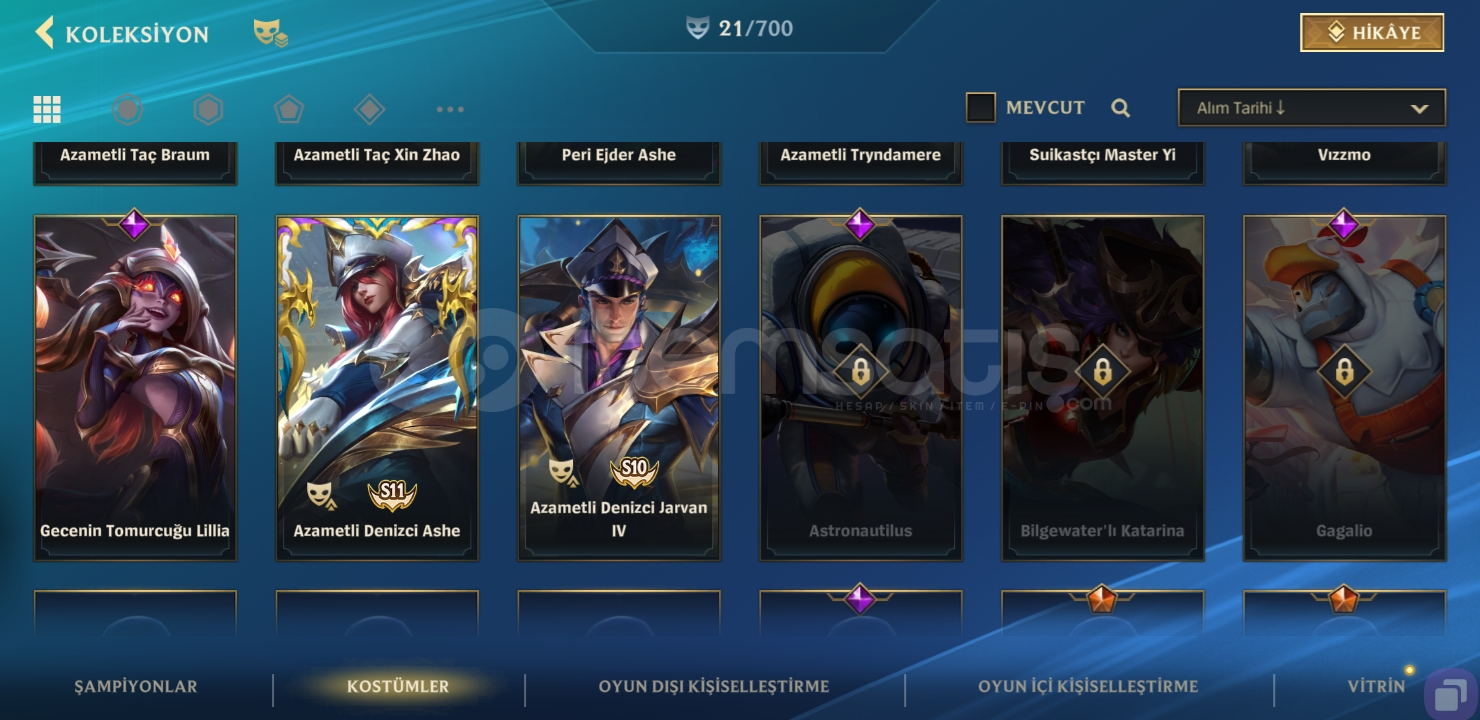Filter by the diamond rarity icon
The width and height of the screenshot is (1480, 720).
(370, 109)
